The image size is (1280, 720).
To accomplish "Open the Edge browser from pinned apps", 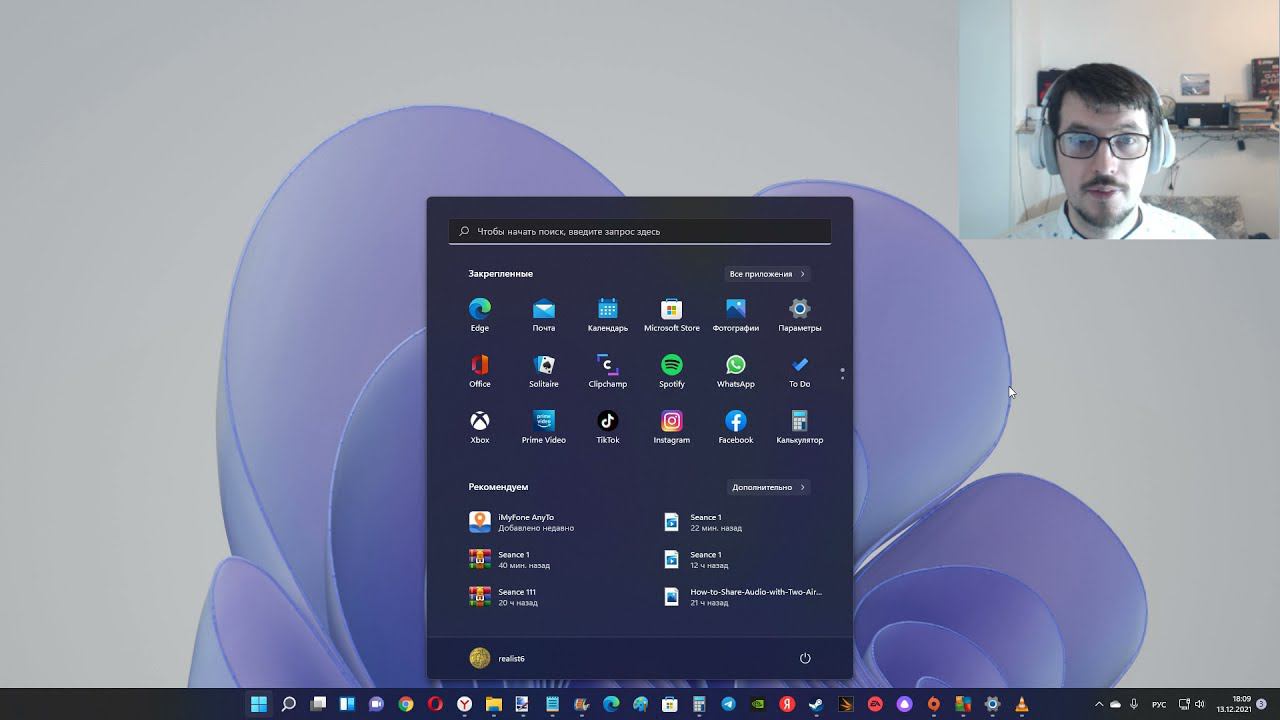I will tap(480, 315).
